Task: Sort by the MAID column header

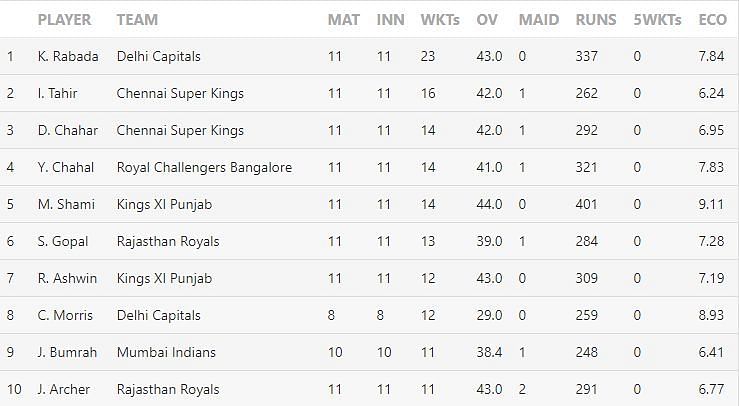Action: pyautogui.click(x=540, y=20)
